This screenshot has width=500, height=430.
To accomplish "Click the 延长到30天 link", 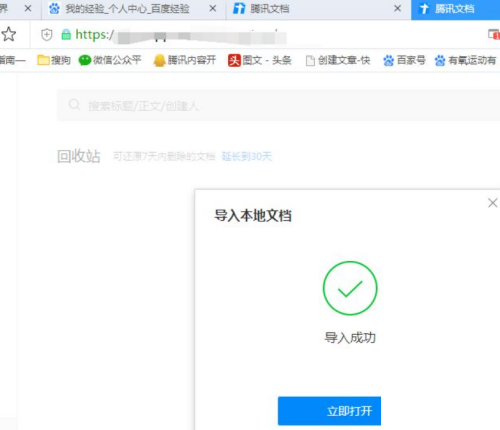I will 247,156.
